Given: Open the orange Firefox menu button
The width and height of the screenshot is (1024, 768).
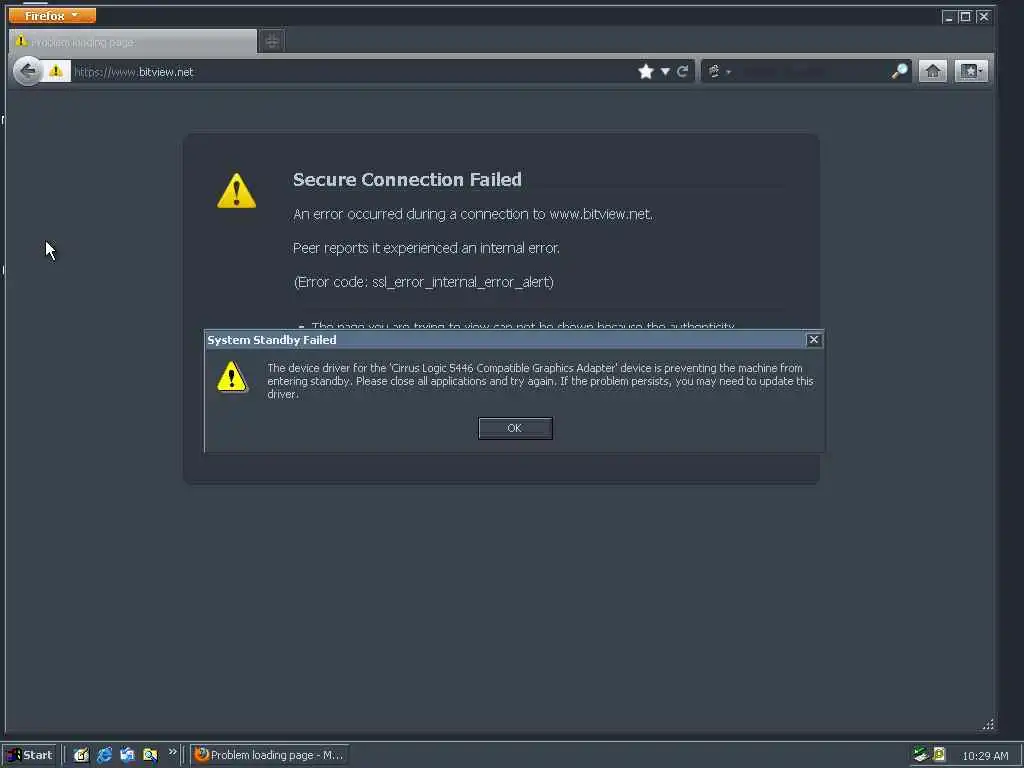Looking at the screenshot, I should tap(52, 15).
